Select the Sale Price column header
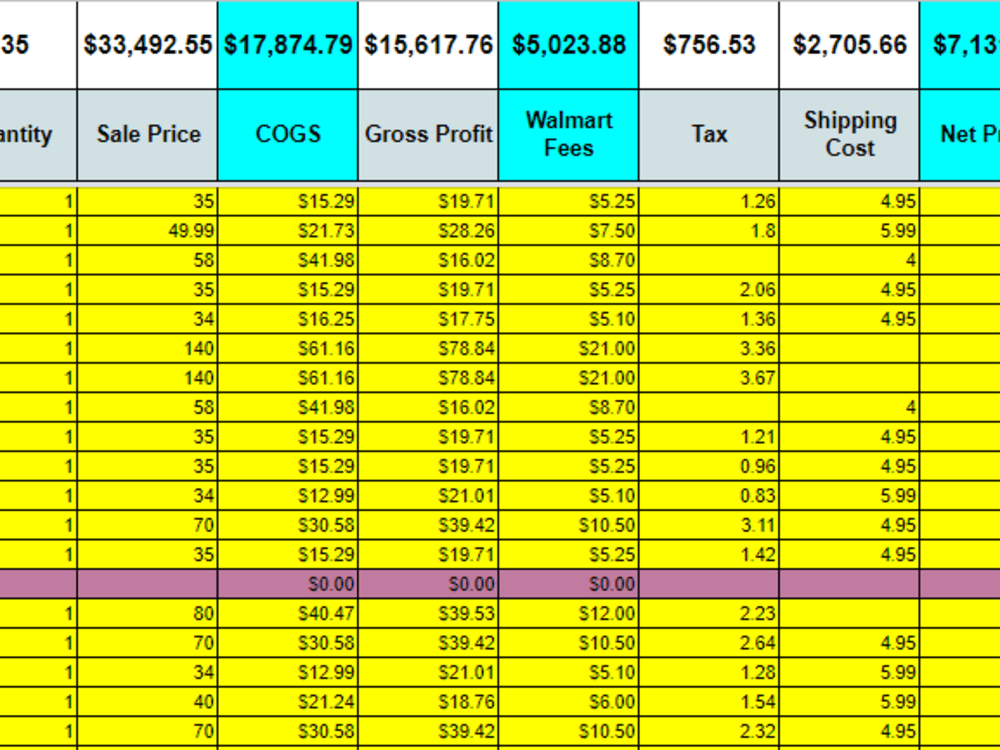Screen dimensions: 1000x750 [x=147, y=135]
